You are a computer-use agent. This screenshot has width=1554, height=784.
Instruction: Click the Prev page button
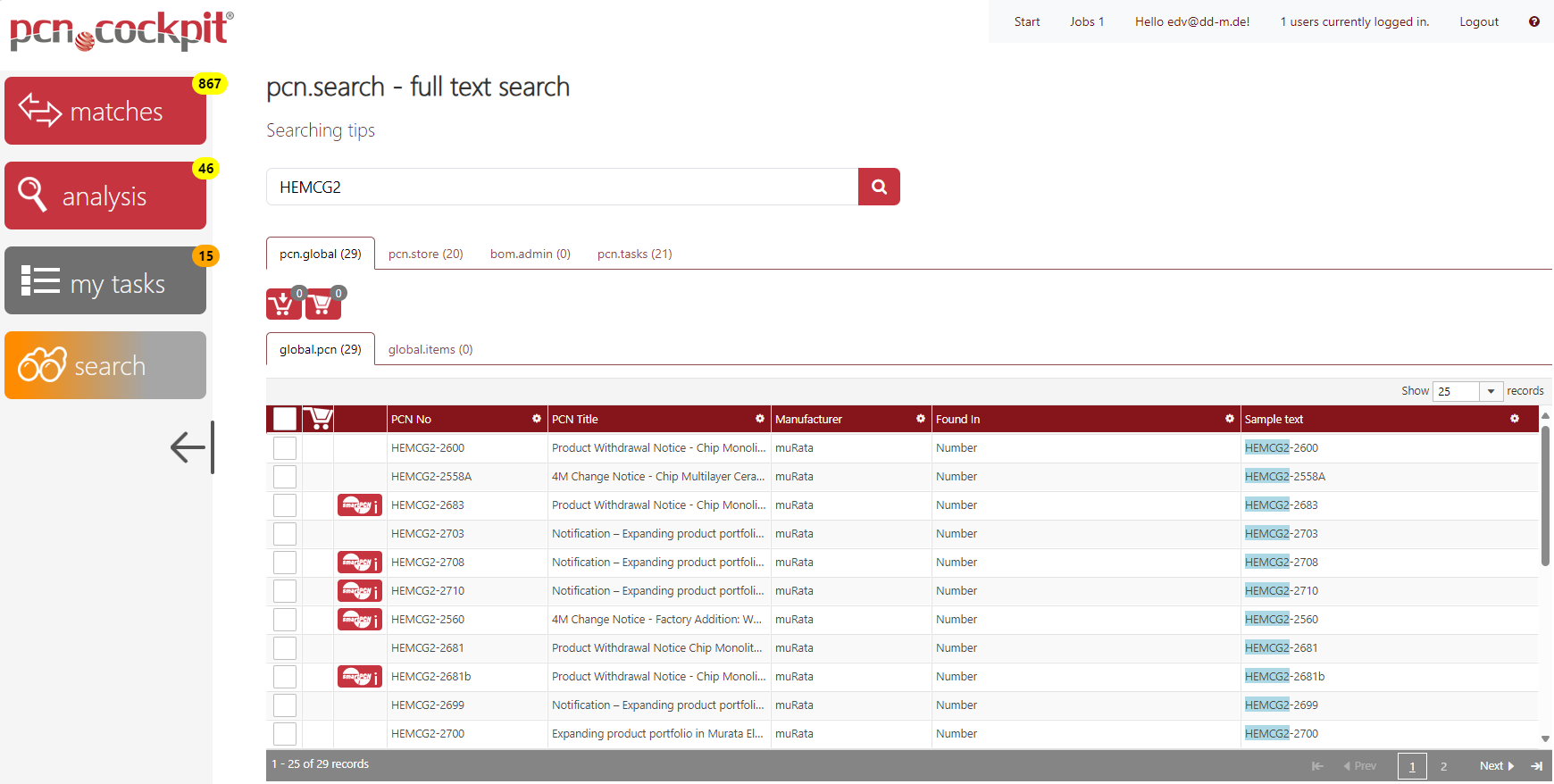point(1359,766)
